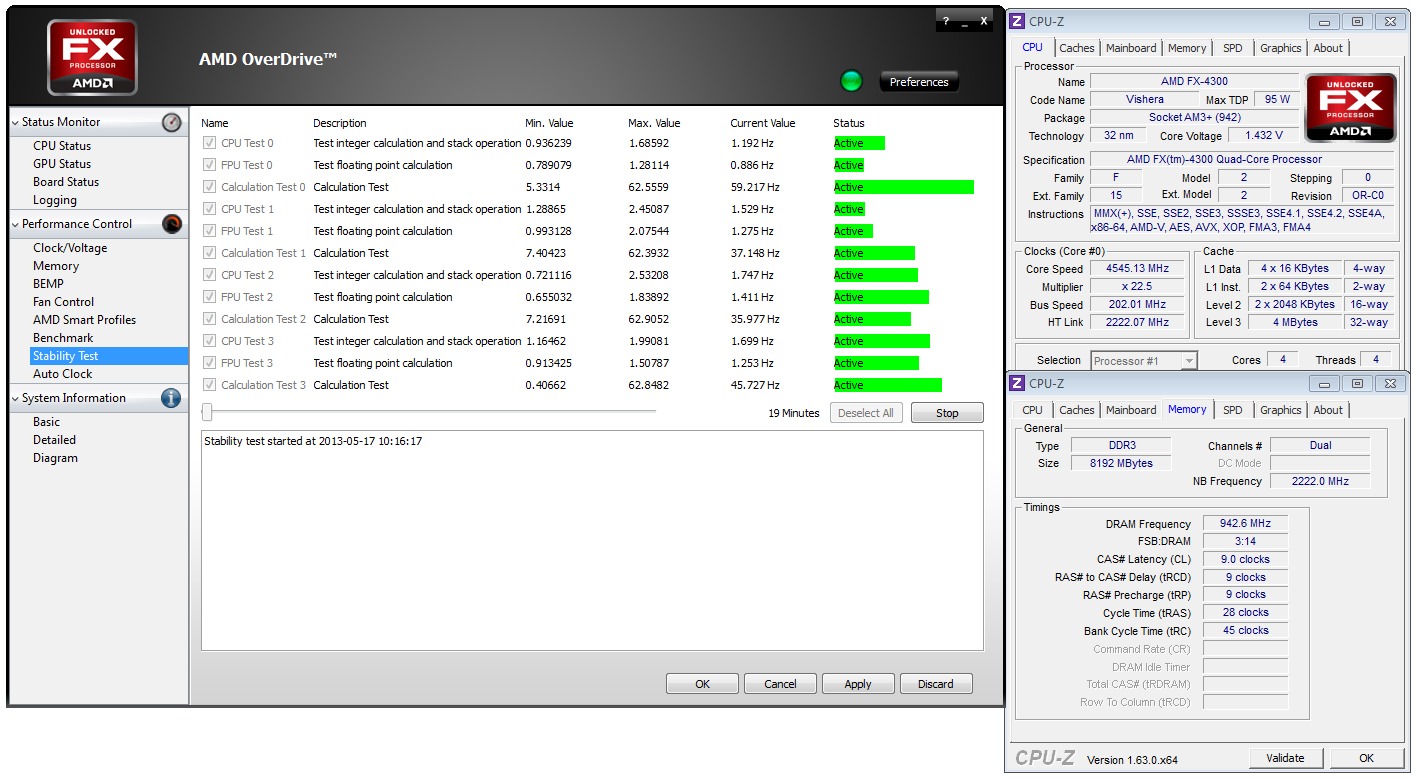Select Stability Test in sidebar
1418x778 pixels.
coord(109,356)
